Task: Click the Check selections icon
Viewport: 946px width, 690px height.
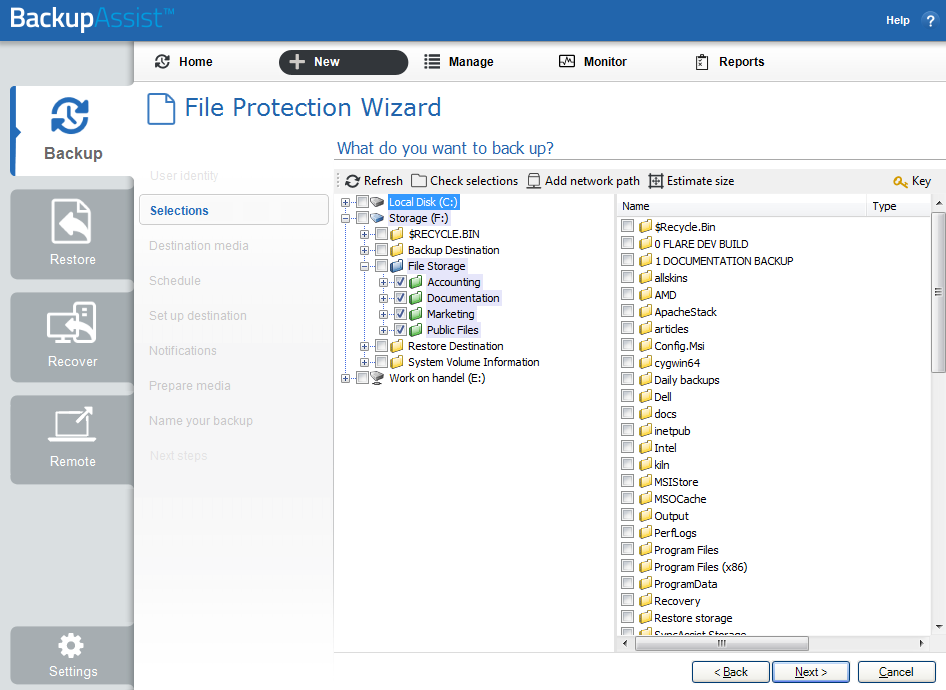Action: tap(419, 181)
